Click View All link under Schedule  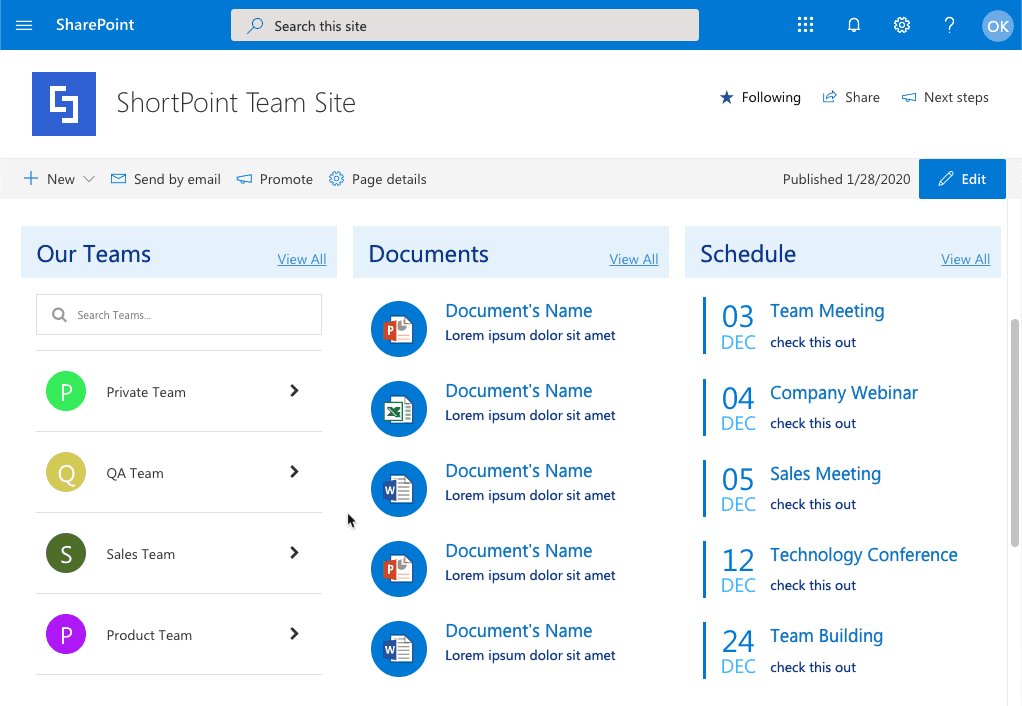click(x=965, y=259)
